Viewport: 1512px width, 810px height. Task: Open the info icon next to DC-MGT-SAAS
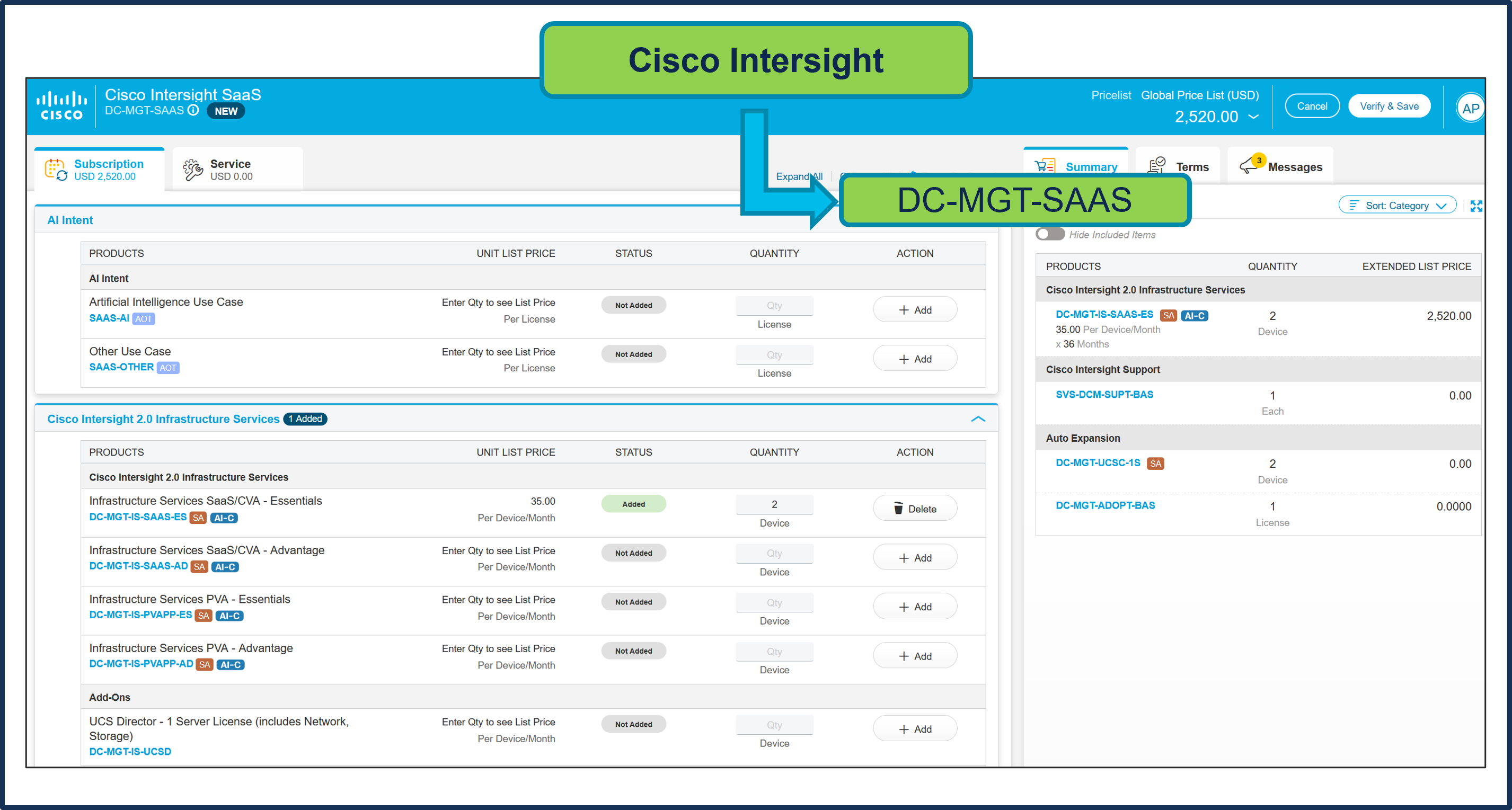pos(193,110)
